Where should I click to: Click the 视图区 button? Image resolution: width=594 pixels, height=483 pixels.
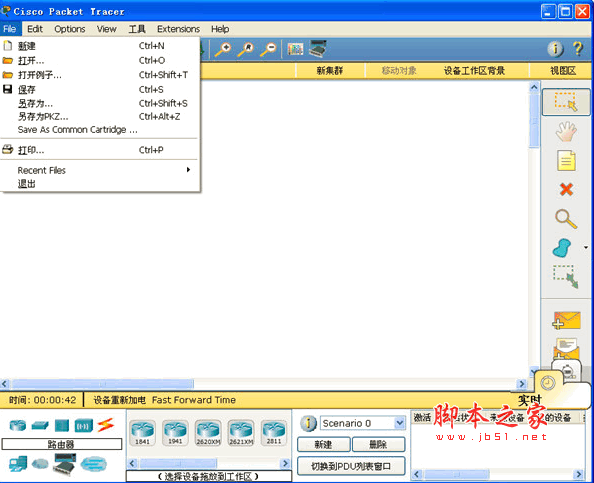coord(563,70)
